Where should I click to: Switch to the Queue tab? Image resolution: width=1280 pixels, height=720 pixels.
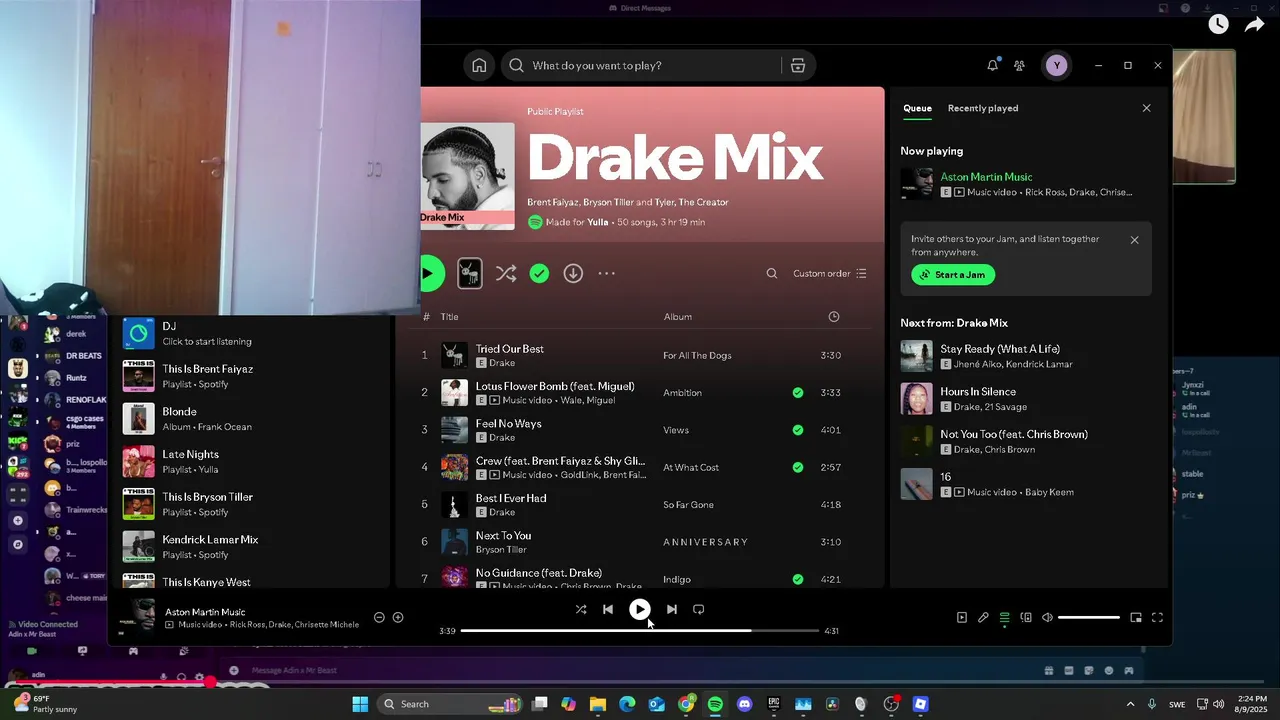point(917,108)
